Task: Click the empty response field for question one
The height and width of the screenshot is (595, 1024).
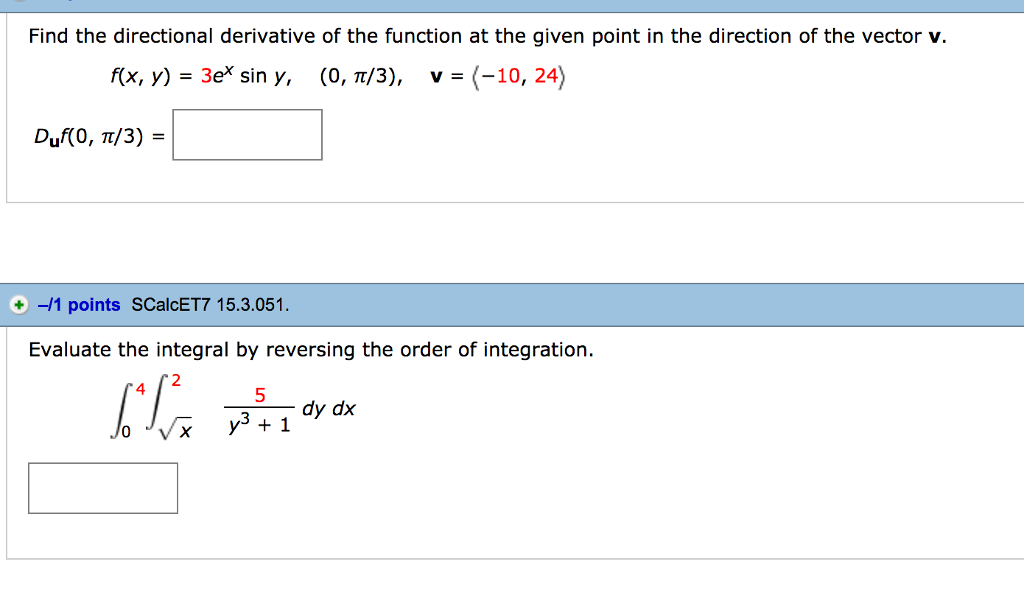Action: [x=247, y=134]
